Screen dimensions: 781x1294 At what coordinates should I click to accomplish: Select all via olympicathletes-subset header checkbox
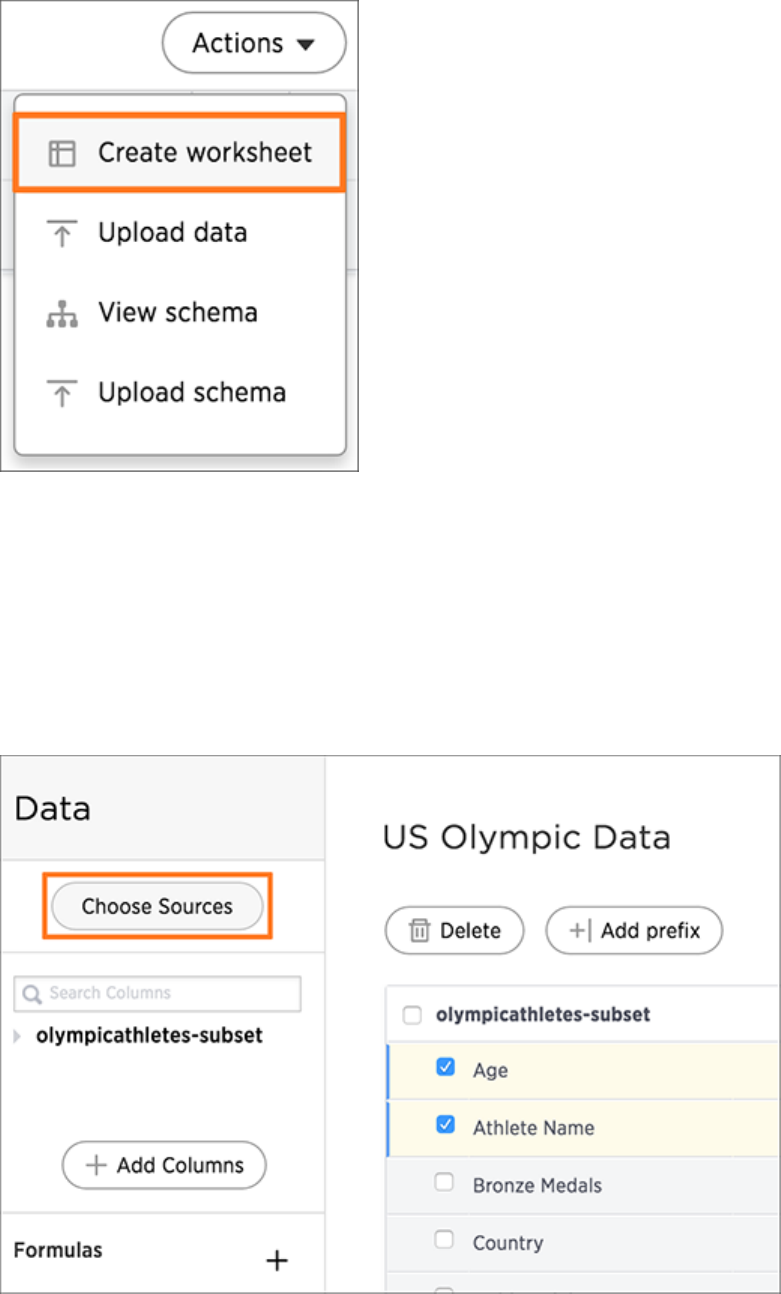[x=412, y=1015]
